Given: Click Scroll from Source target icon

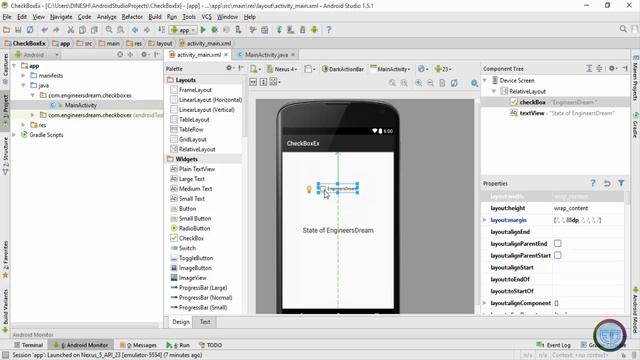Looking at the screenshot, I should [120, 54].
